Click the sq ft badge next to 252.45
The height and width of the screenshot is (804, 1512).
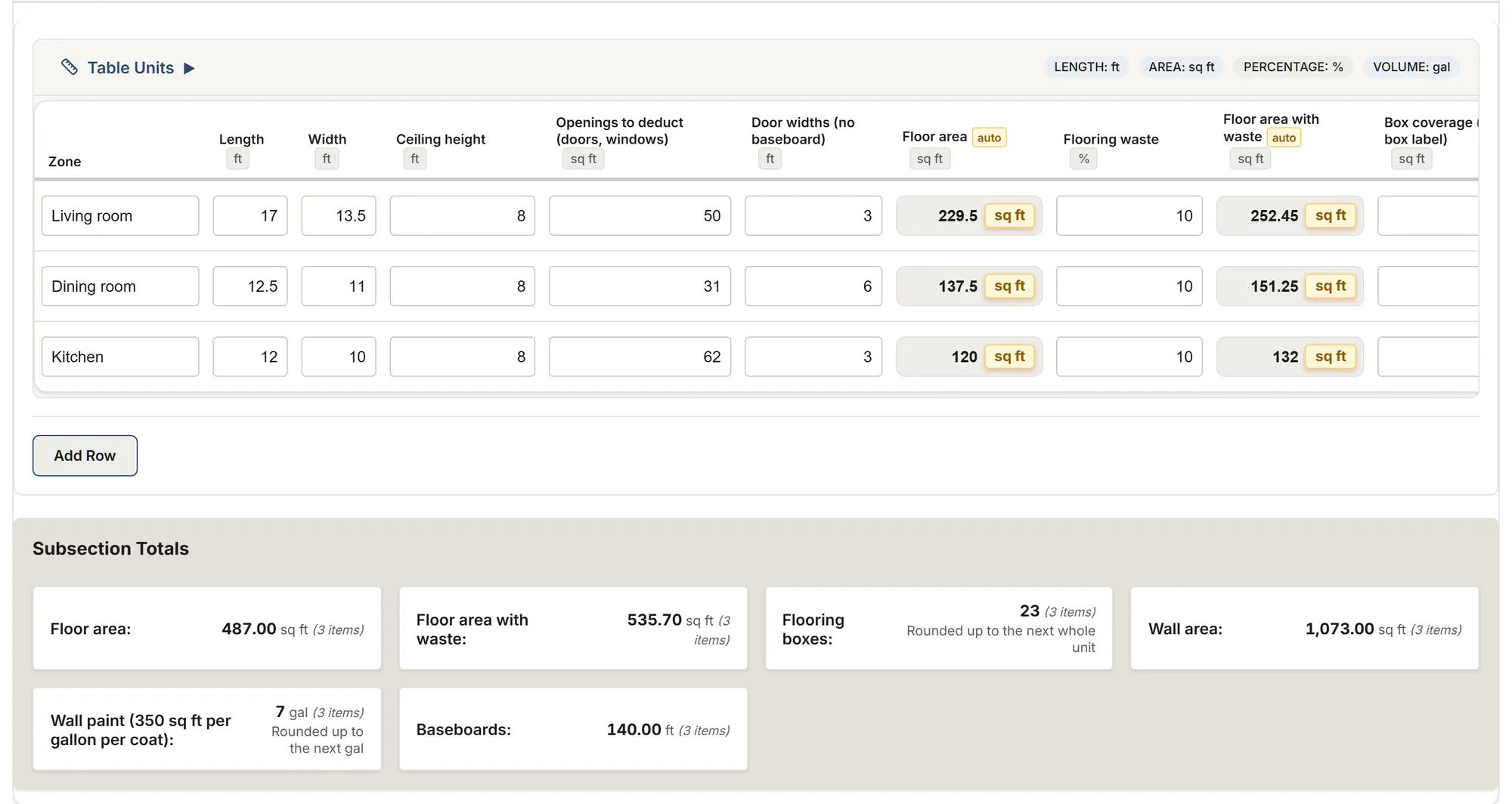(x=1331, y=215)
